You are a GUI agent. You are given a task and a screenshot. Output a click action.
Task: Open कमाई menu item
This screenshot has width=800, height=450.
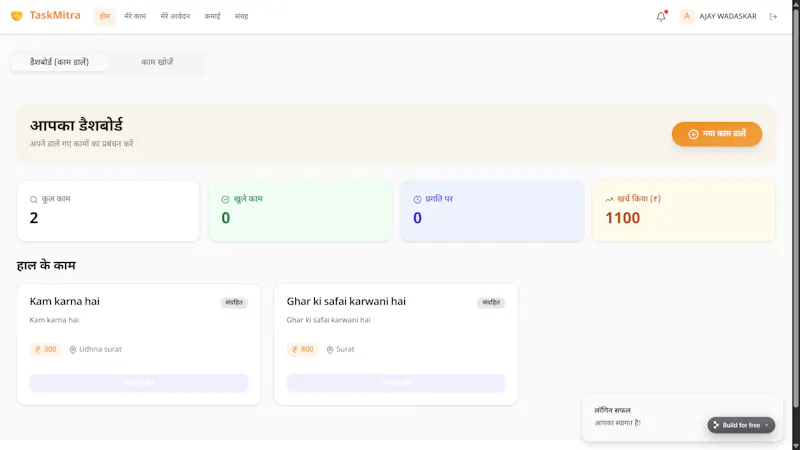(212, 16)
